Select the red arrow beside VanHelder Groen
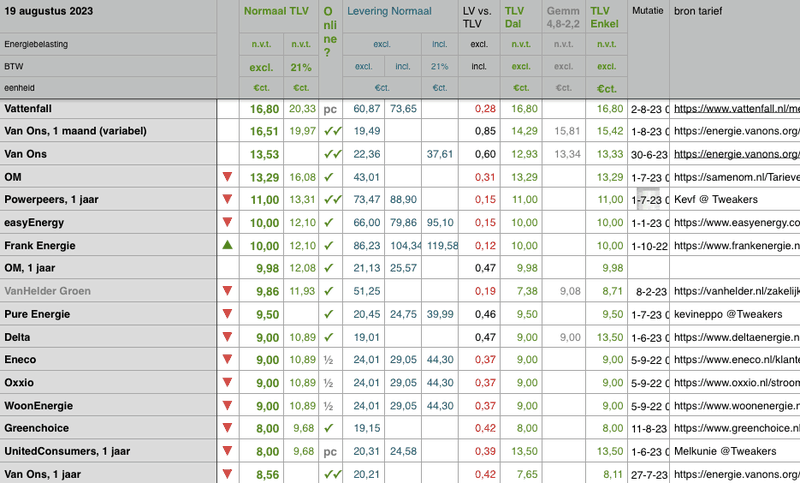 228,291
